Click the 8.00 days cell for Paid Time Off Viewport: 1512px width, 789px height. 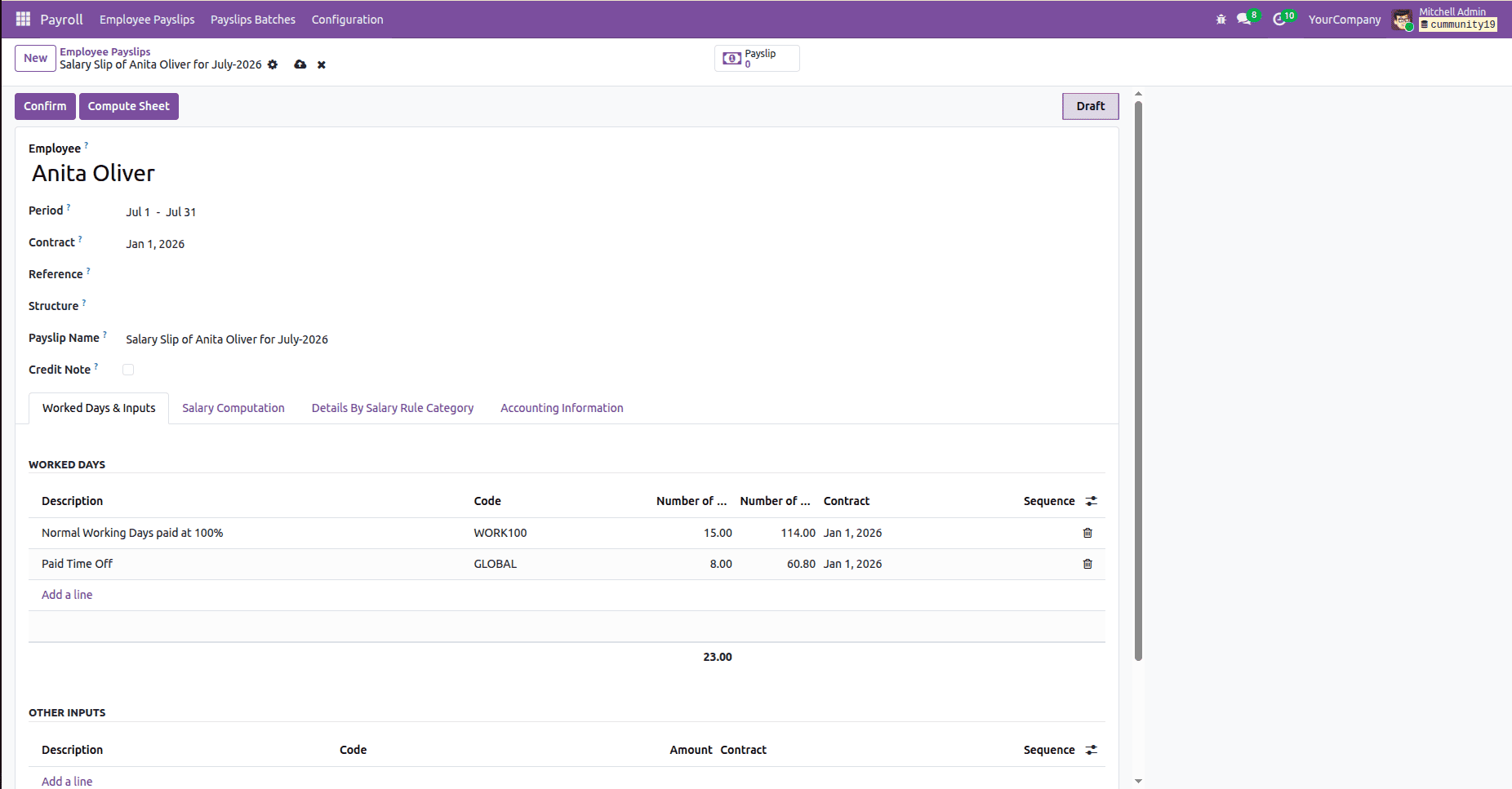coord(721,564)
